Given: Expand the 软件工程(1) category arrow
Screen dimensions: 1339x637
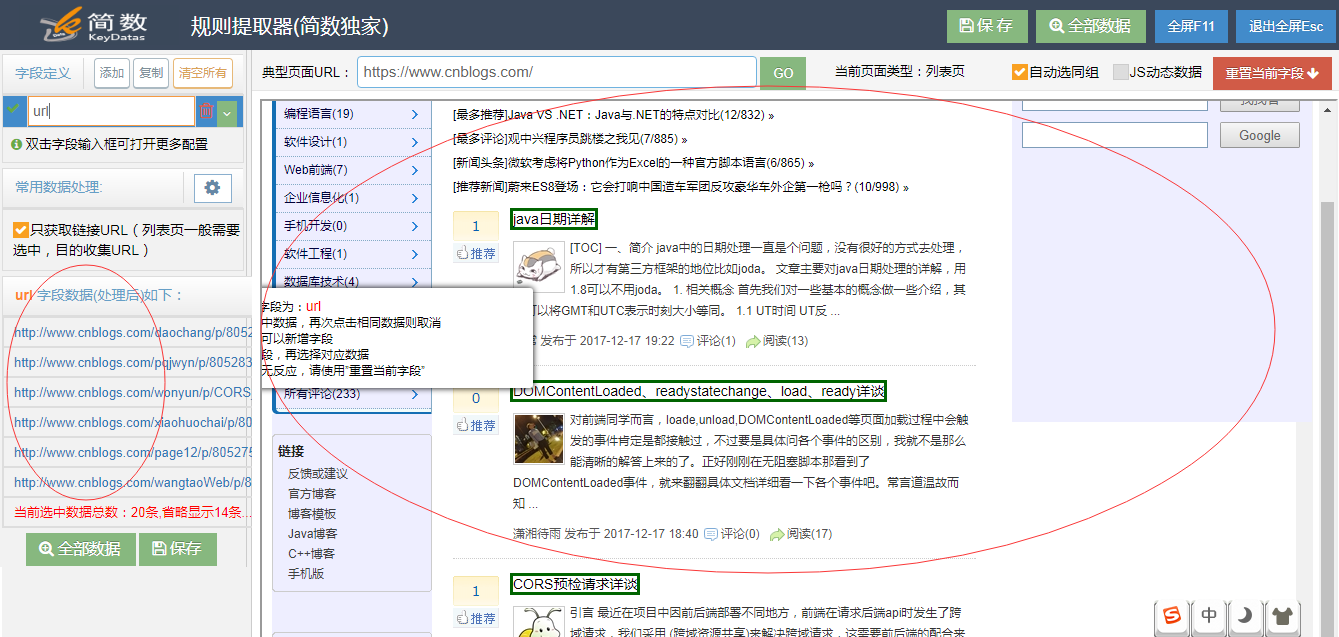Looking at the screenshot, I should 414,254.
